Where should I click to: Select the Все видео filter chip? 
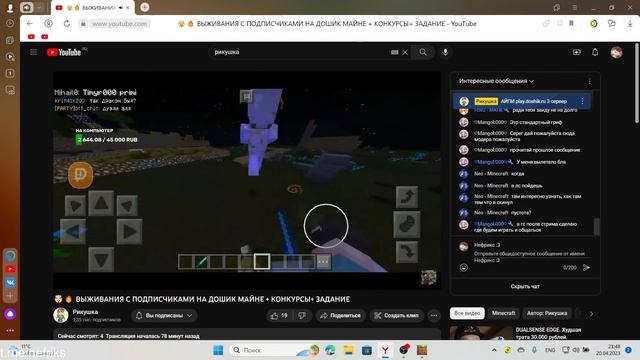coord(467,313)
